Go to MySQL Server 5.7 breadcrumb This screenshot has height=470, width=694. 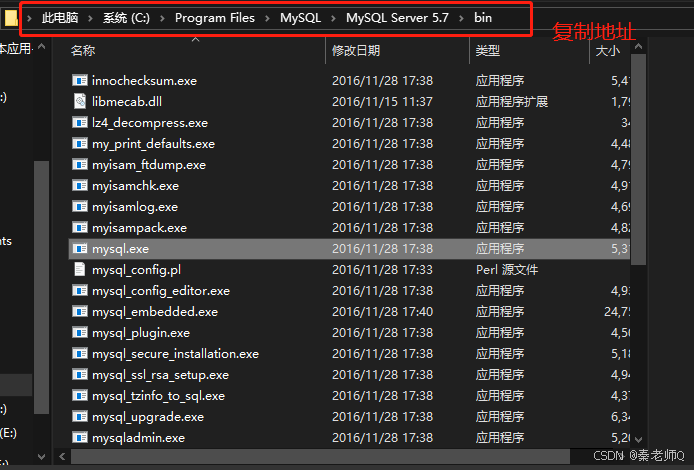point(397,18)
